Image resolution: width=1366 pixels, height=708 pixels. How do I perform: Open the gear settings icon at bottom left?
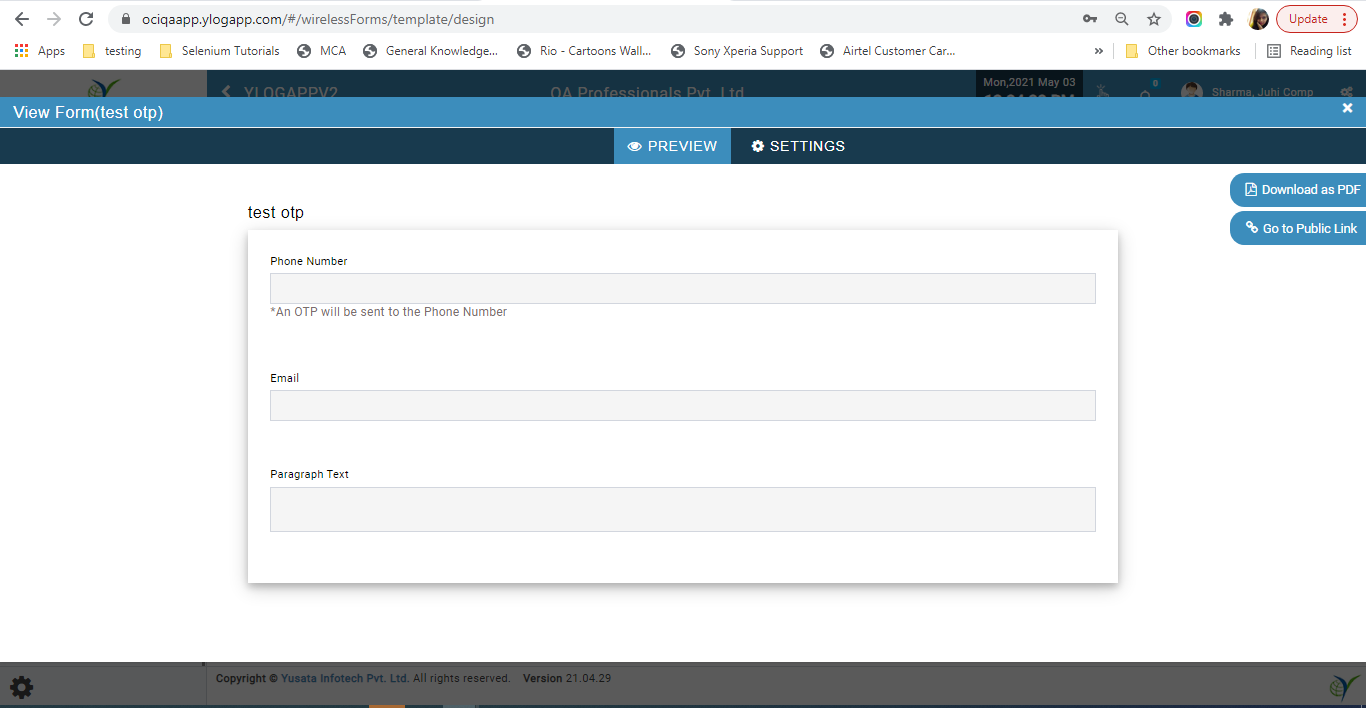[x=21, y=687]
